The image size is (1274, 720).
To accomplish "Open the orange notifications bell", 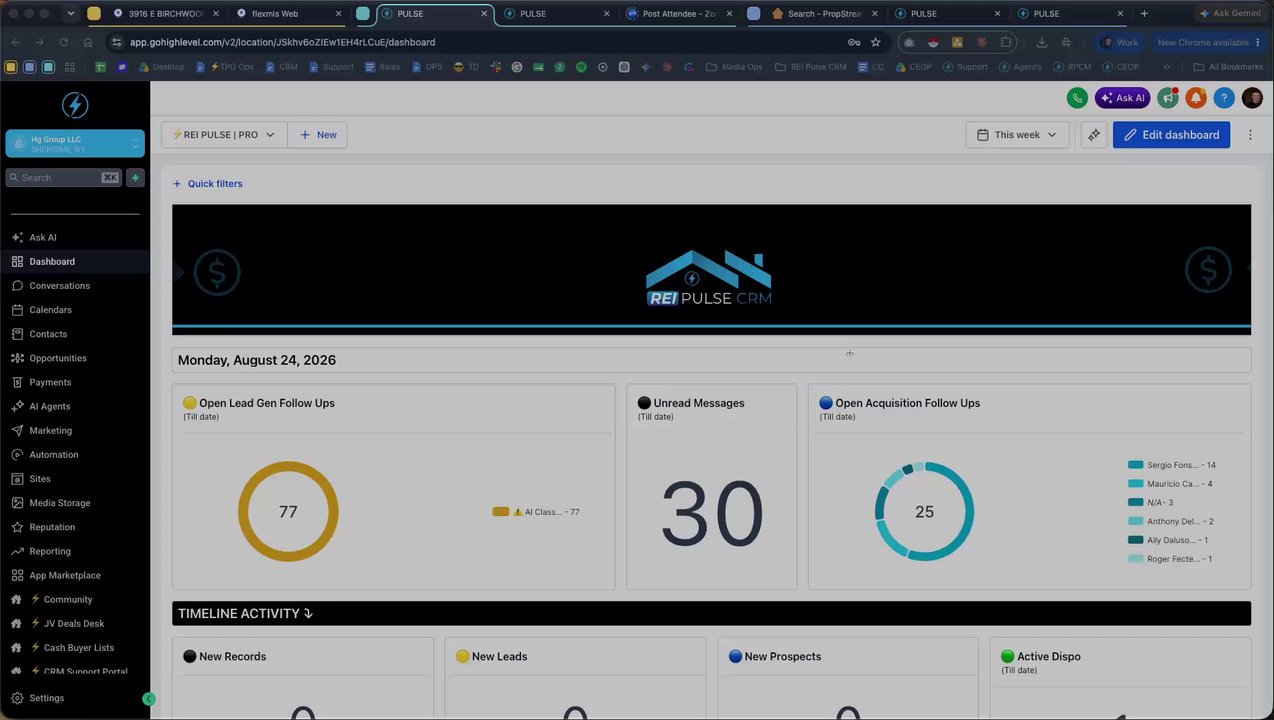I will tap(1196, 98).
